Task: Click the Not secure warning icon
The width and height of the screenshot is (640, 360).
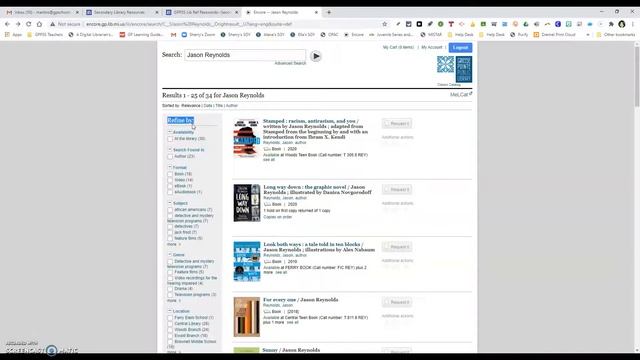Action: pos(52,24)
